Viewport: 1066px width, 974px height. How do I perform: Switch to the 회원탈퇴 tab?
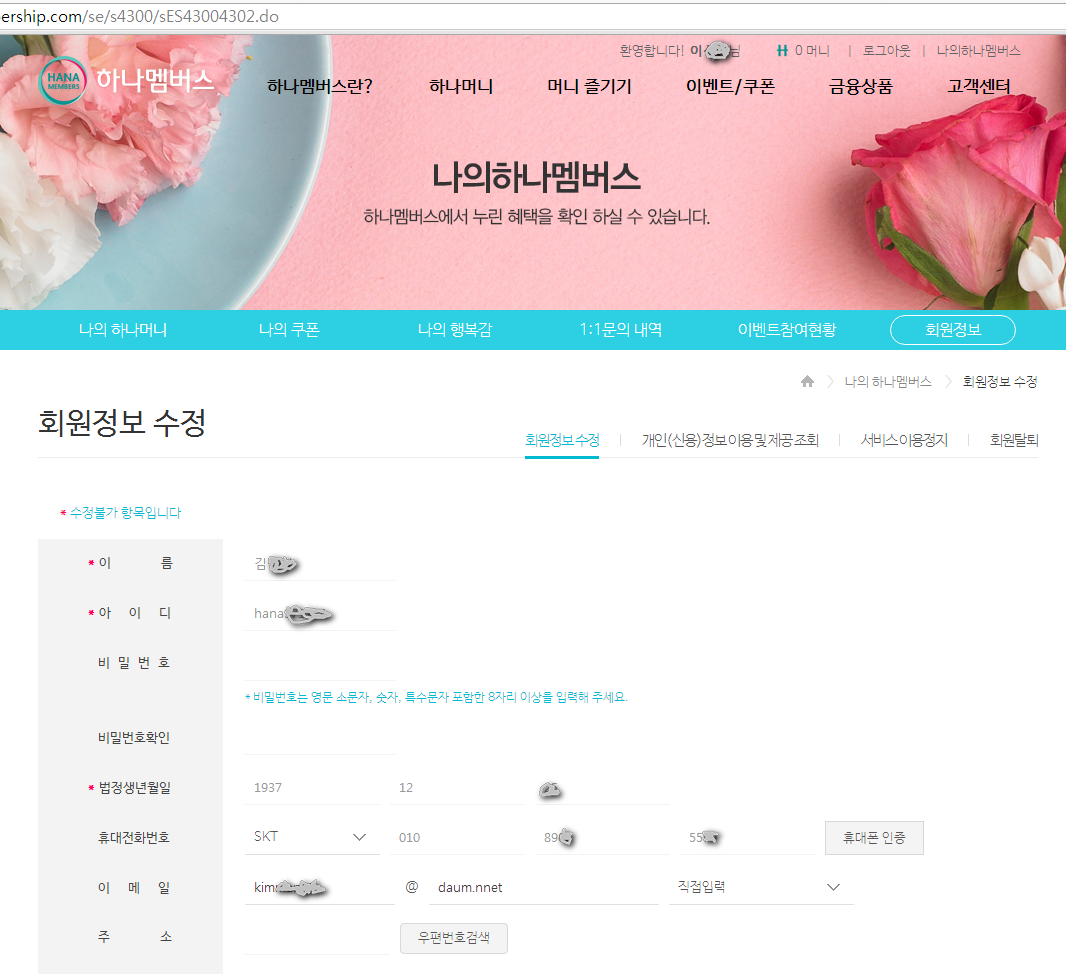pos(1013,440)
